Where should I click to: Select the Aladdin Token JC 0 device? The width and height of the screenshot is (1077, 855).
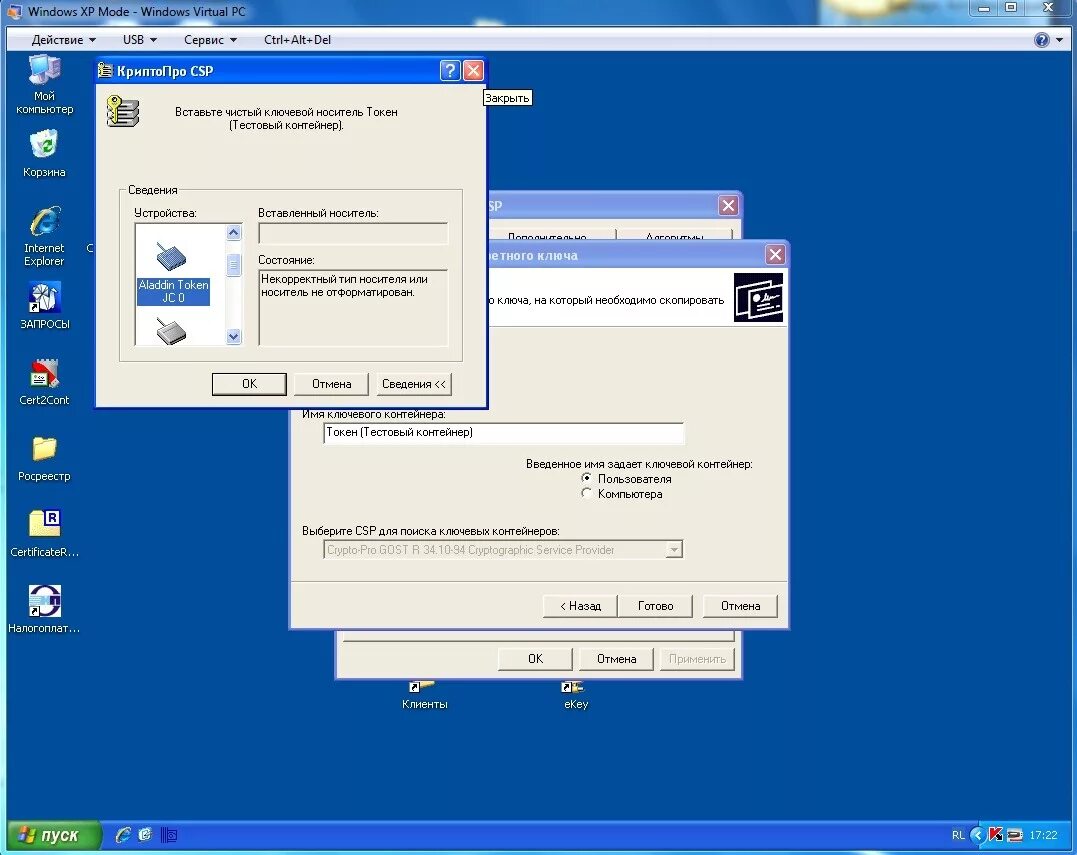[173, 273]
